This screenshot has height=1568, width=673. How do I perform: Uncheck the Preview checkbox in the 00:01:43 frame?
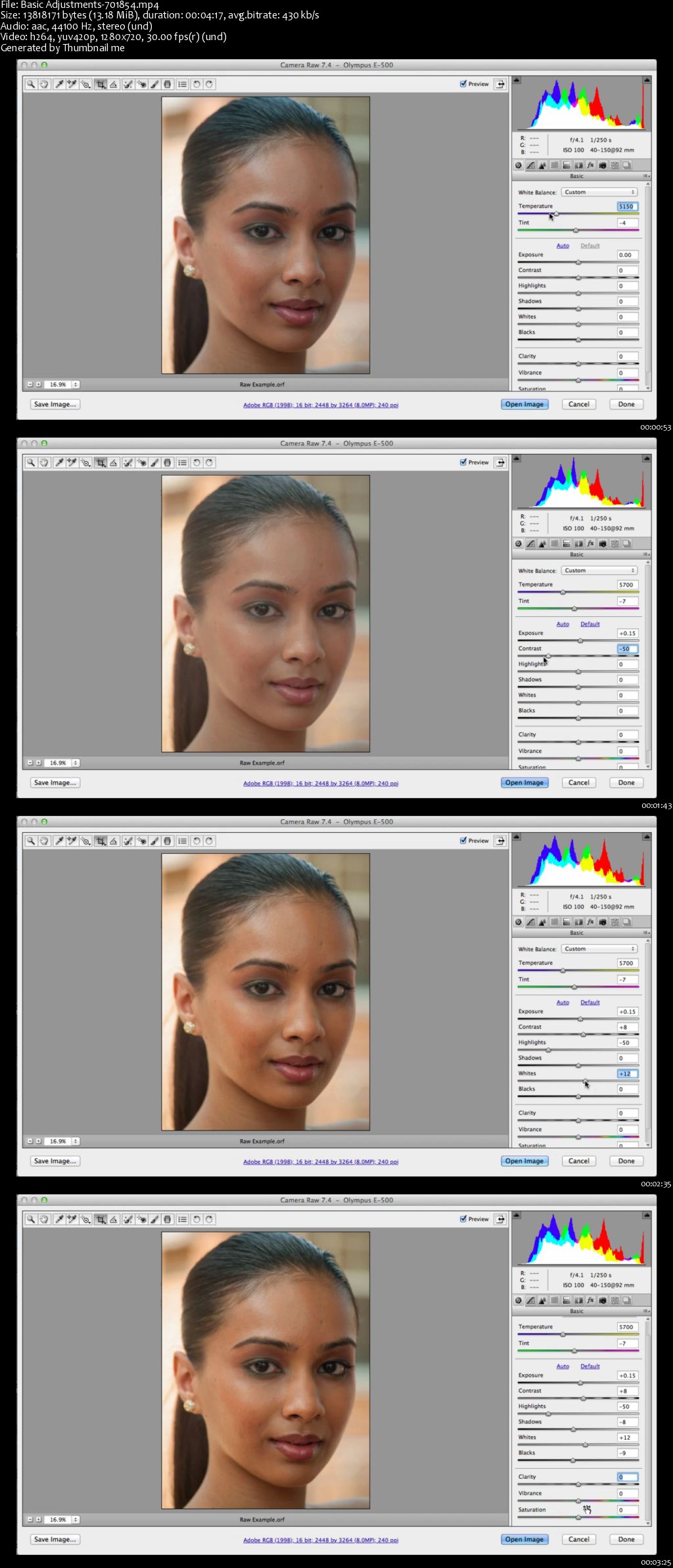(463, 462)
